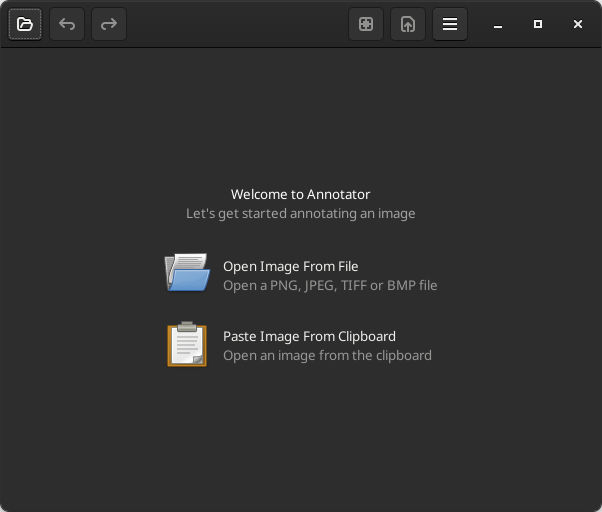Click the zoom-to-fit icon in the header
Viewport: 602px width, 512px height.
[366, 24]
